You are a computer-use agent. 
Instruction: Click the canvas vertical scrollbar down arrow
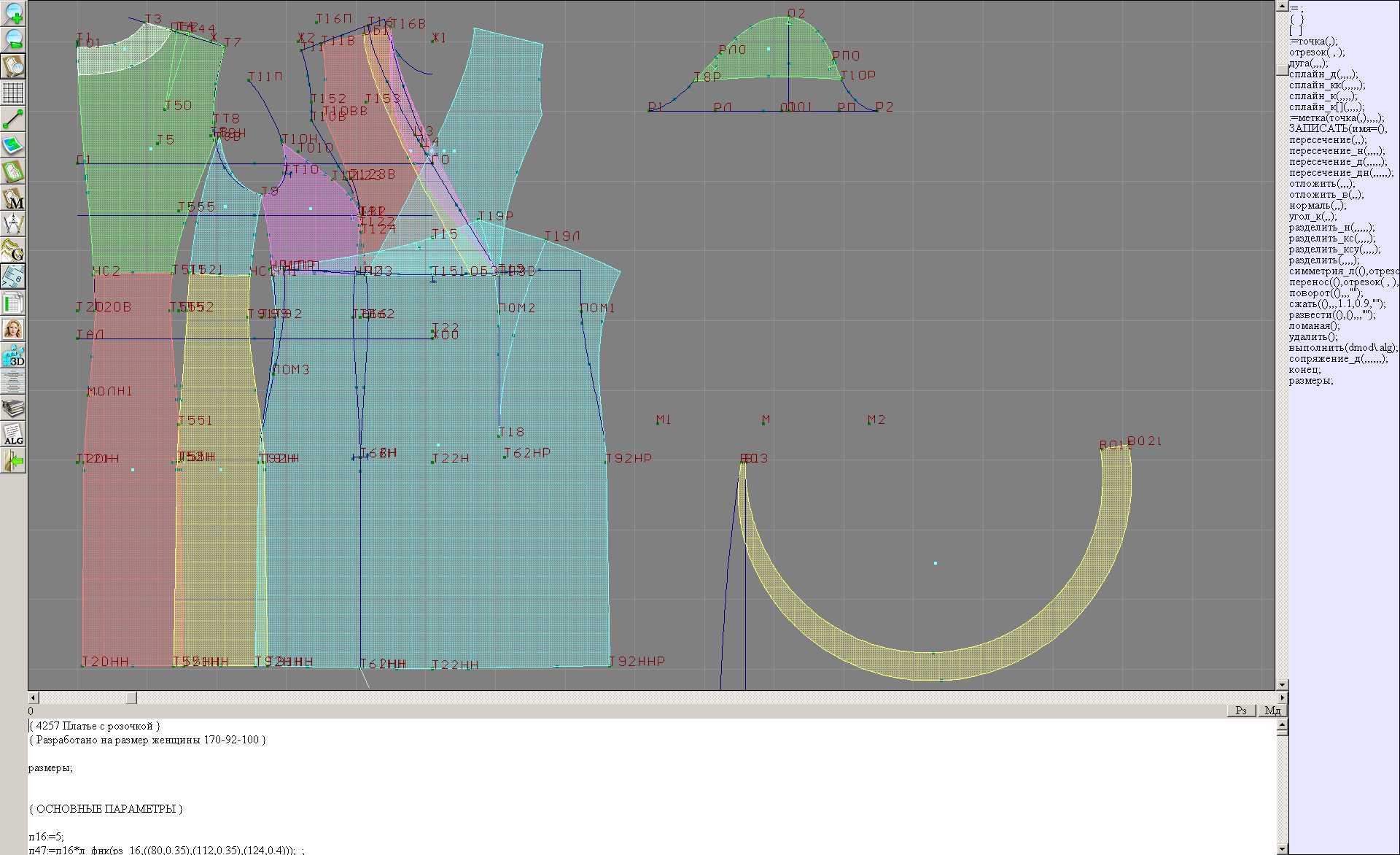(1282, 685)
